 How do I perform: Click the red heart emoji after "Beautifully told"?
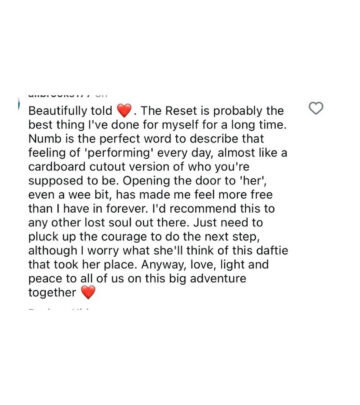[x=124, y=110]
